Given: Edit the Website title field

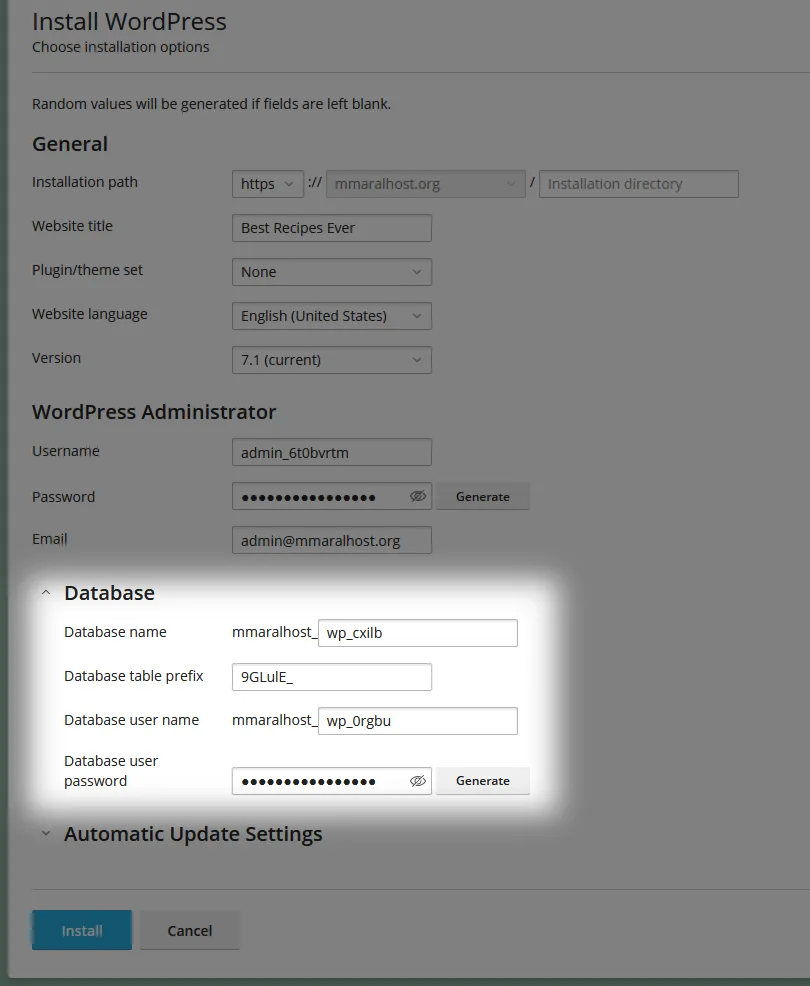Looking at the screenshot, I should click(x=331, y=228).
